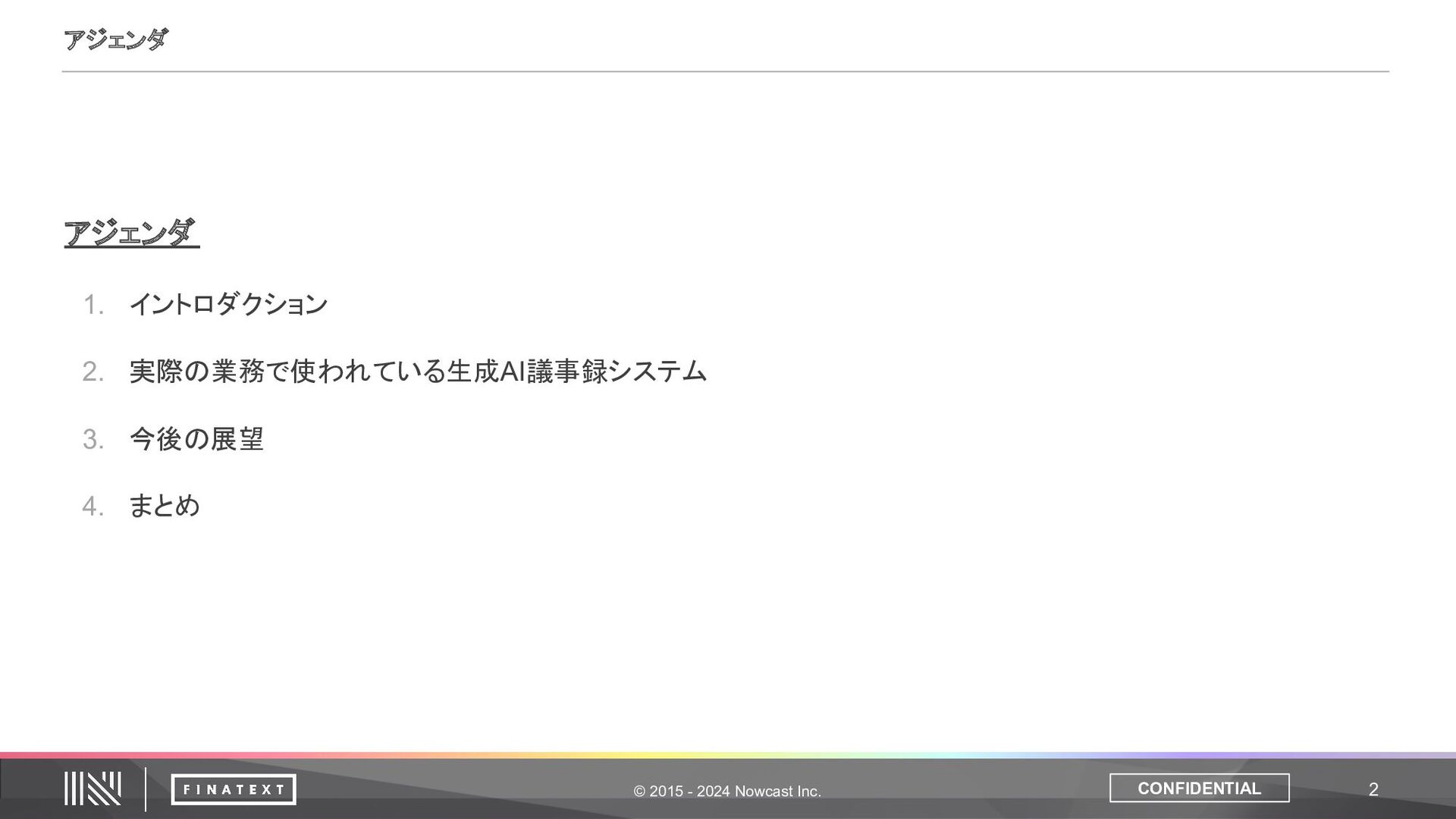Click the FINATEXT boxed logo
Viewport: 1456px width, 819px height.
[x=233, y=789]
